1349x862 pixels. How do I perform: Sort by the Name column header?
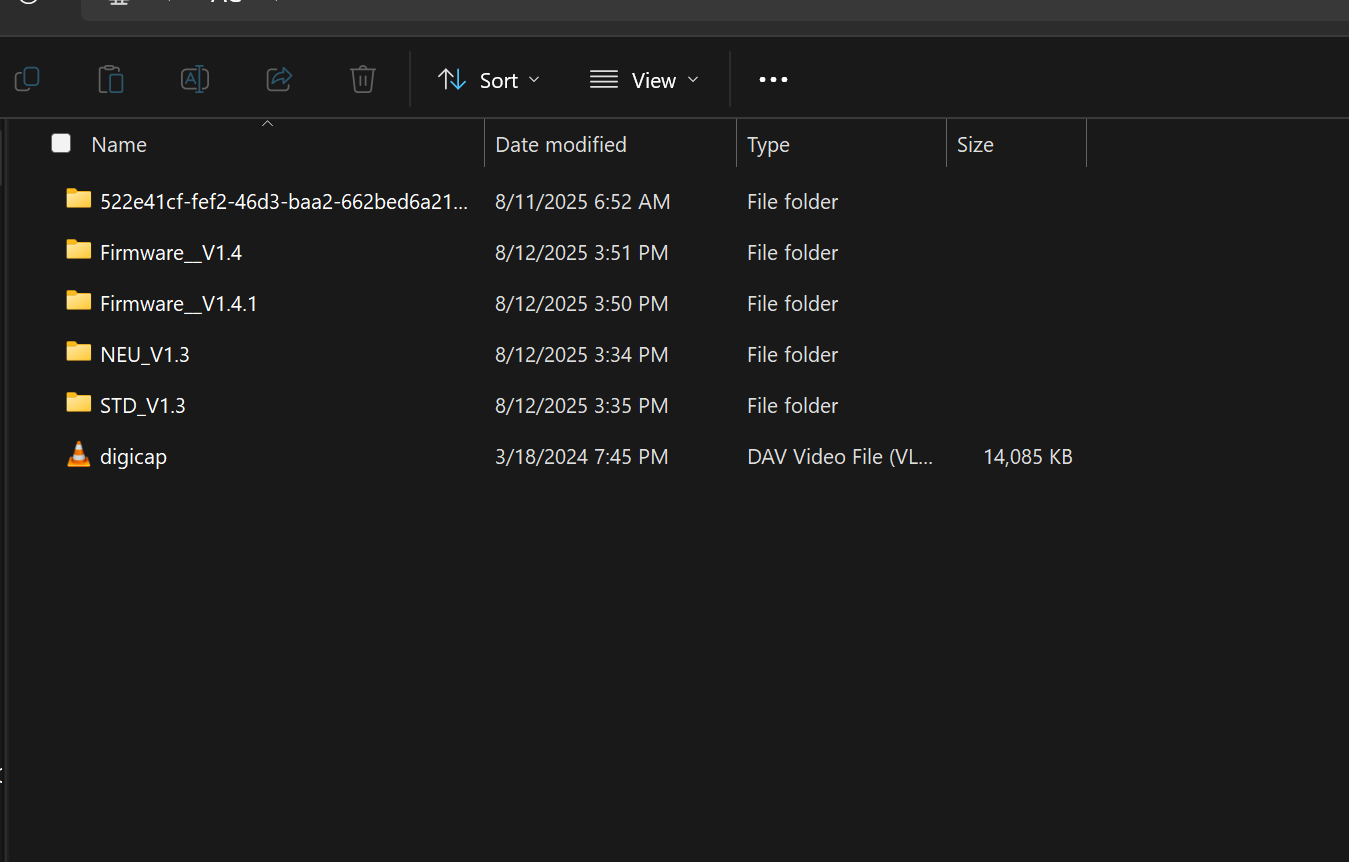(119, 145)
